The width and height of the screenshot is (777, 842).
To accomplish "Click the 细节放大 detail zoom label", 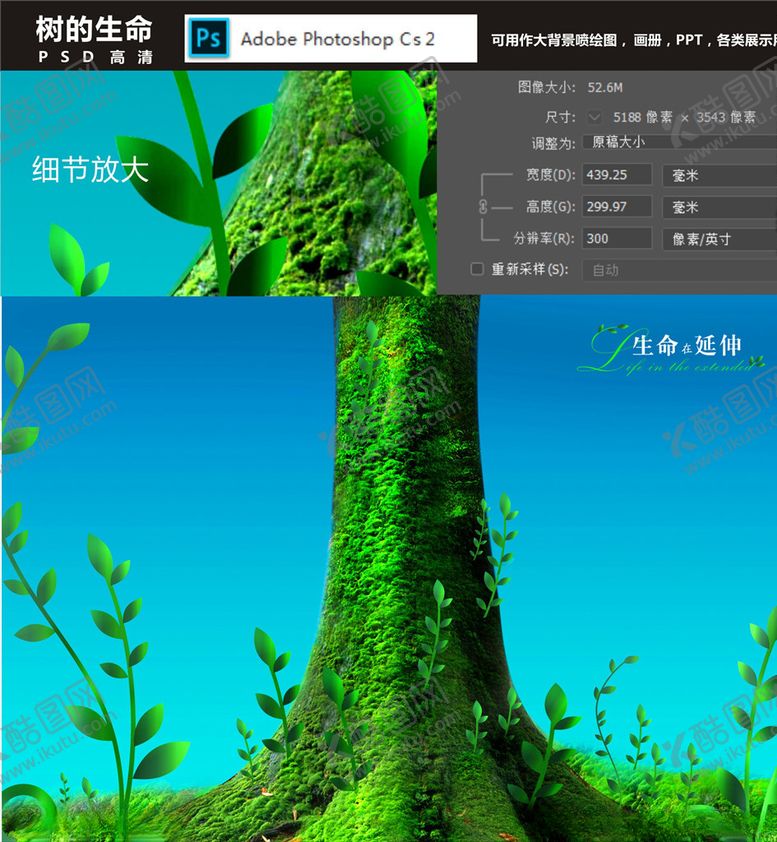I will 90,169.
